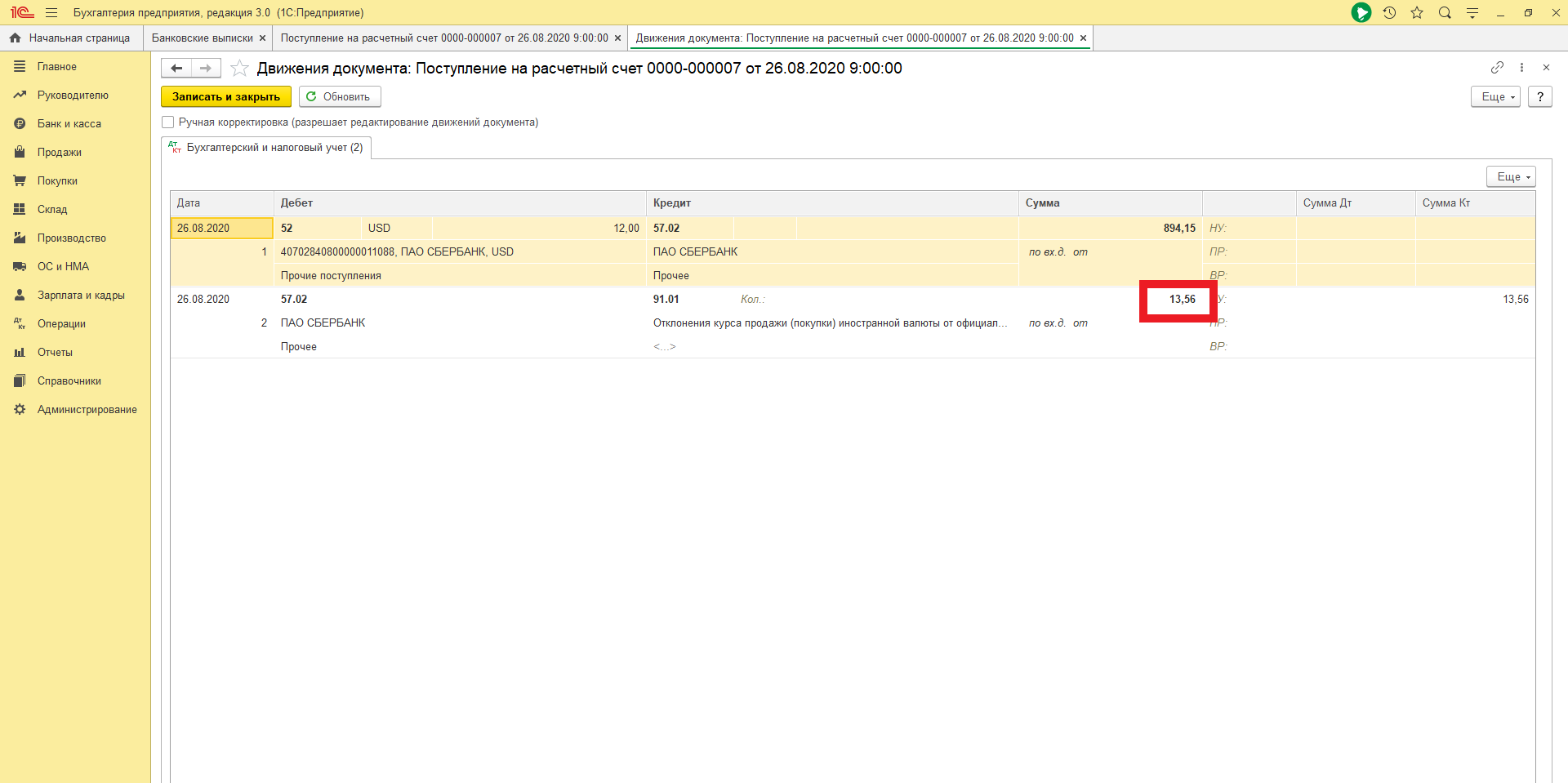Close the Поступление на расчетный счет tab
This screenshot has width=1568, height=783.
pyautogui.click(x=617, y=38)
